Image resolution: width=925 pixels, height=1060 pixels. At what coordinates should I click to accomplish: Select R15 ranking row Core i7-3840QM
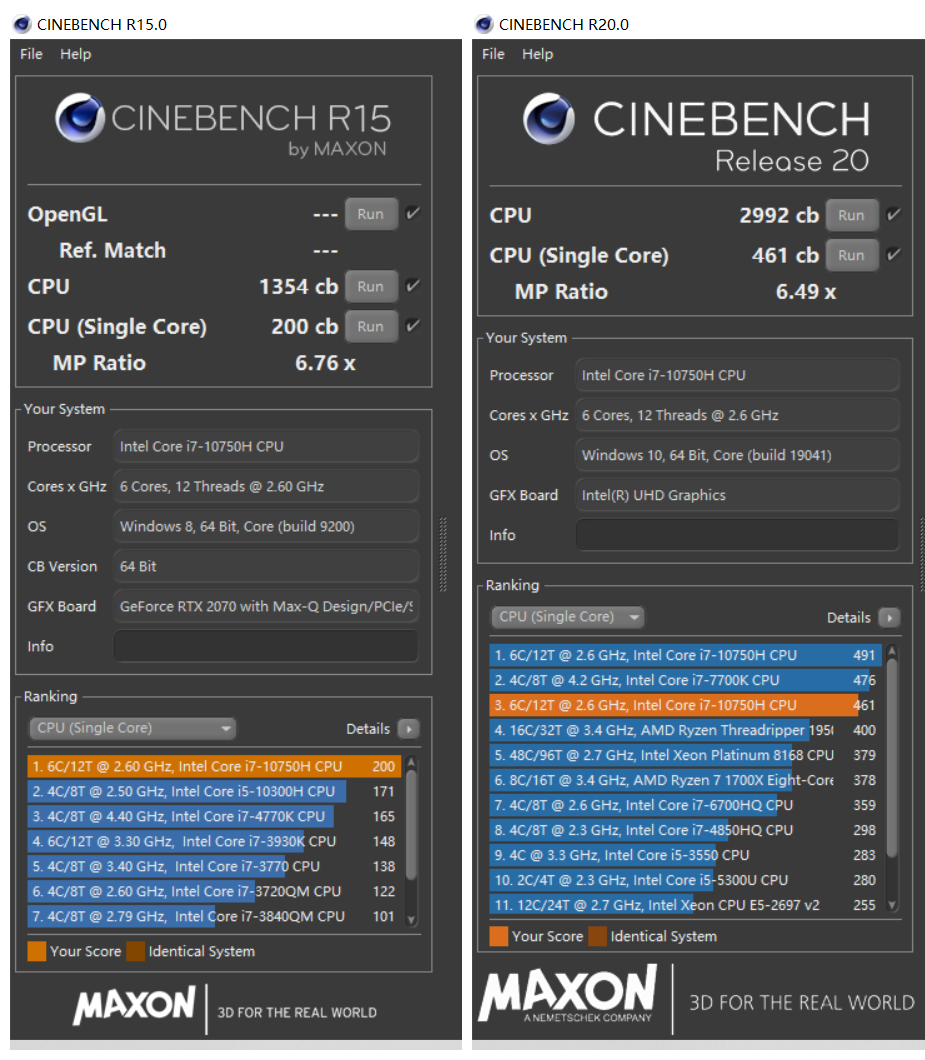click(x=214, y=917)
